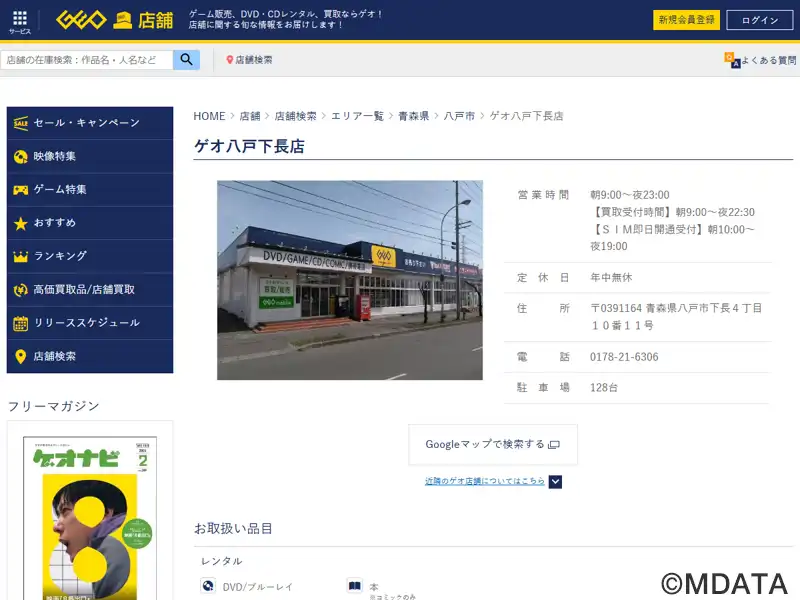800x600 pixels.
Task: Click the SALE tag icon in sidebar
Action: pos(20,123)
